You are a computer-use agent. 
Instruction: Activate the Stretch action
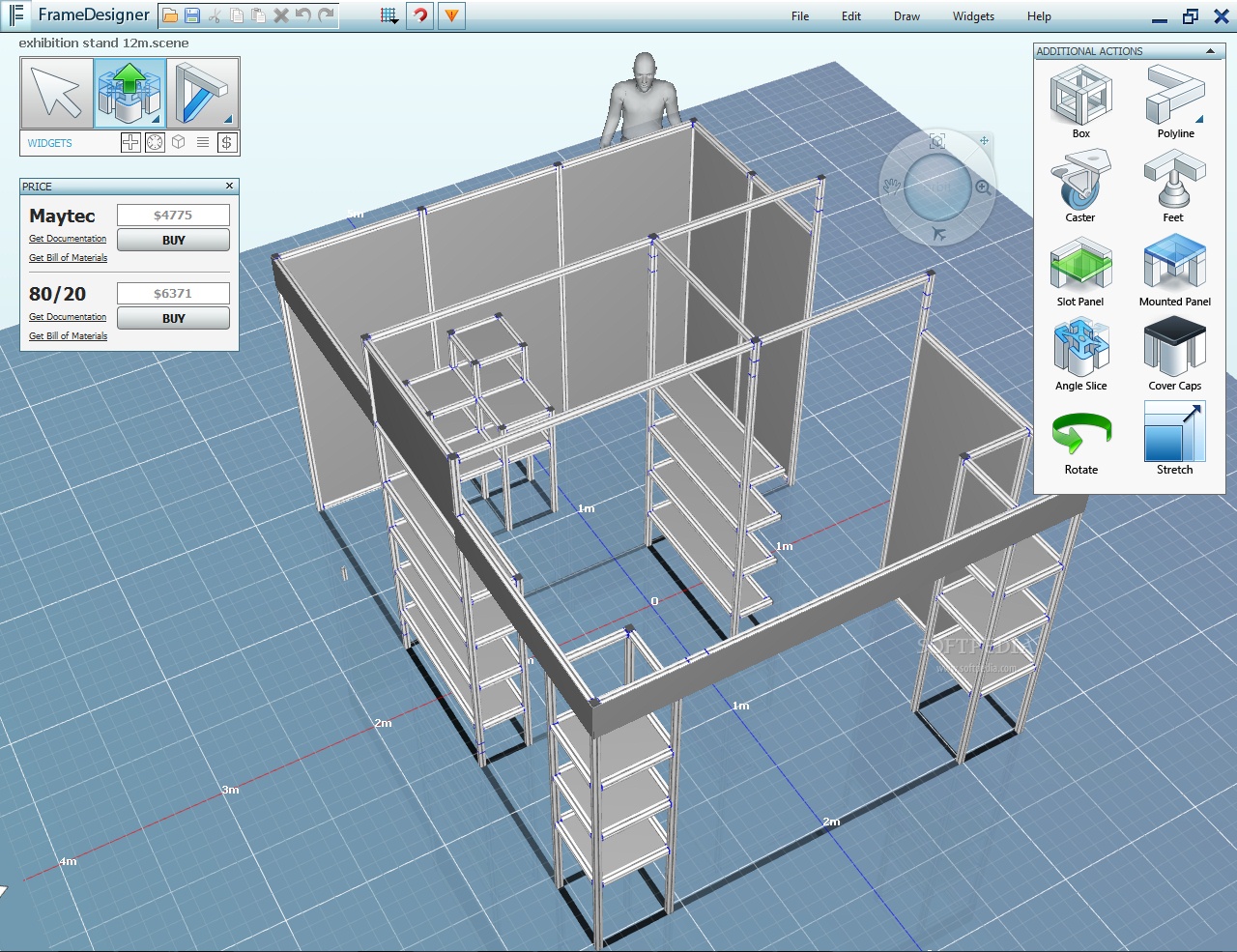[1175, 440]
